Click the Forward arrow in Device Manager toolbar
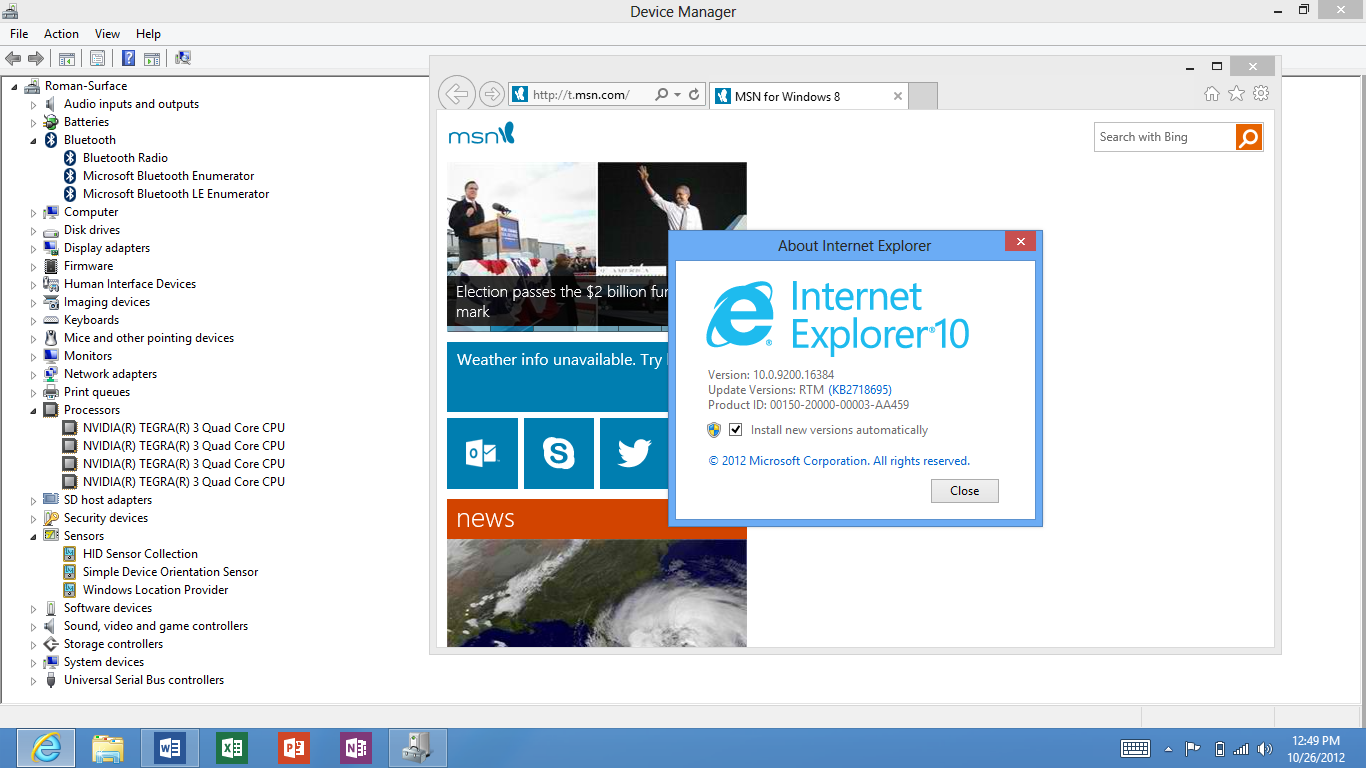 click(x=36, y=59)
